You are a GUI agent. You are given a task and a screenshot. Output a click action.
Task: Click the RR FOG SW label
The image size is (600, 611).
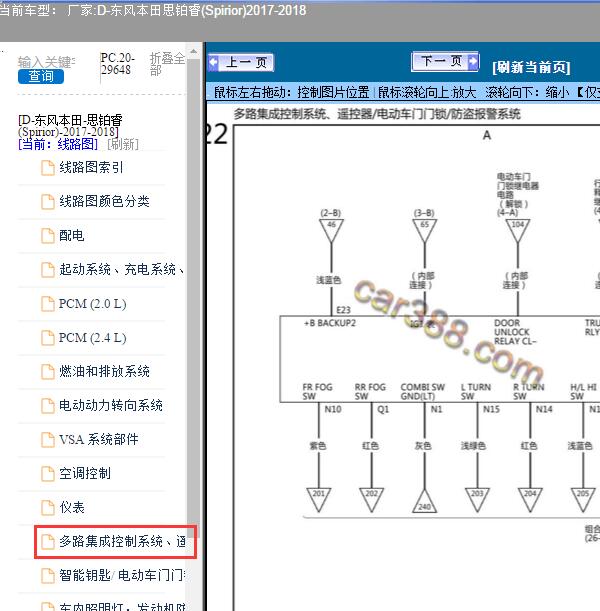click(x=370, y=392)
